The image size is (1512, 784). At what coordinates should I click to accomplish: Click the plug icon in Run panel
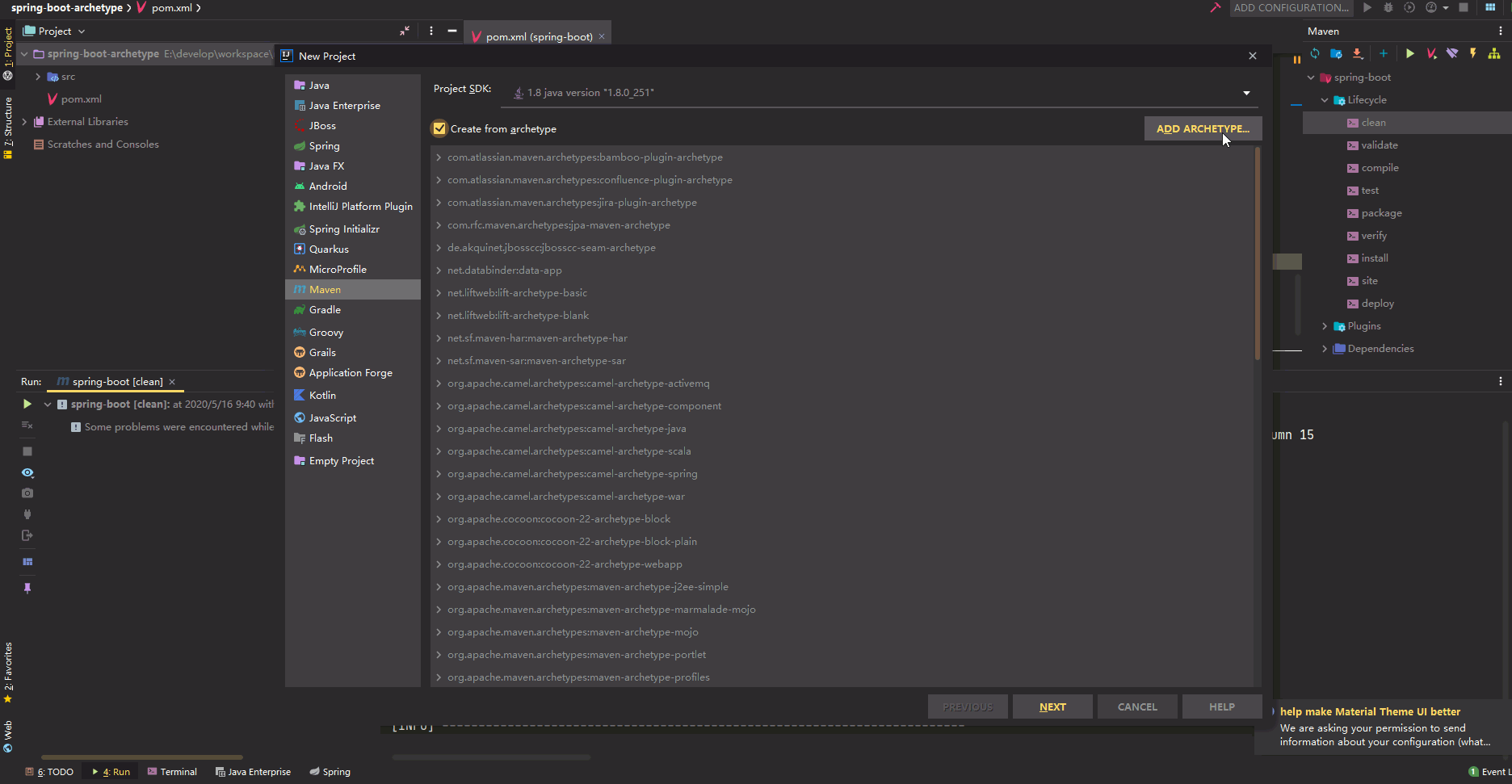point(27,514)
